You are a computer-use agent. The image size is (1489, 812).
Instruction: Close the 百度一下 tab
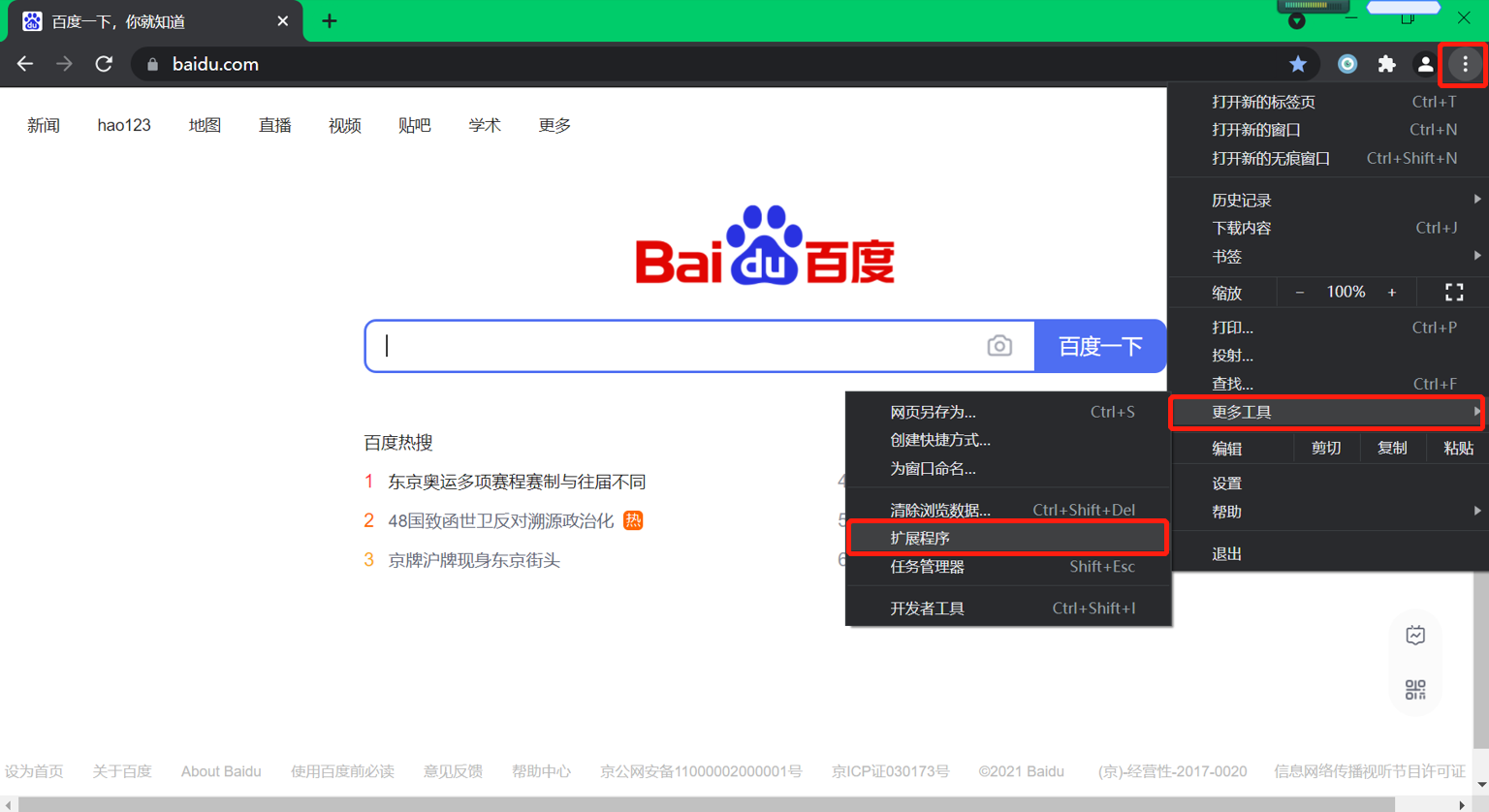tap(283, 21)
